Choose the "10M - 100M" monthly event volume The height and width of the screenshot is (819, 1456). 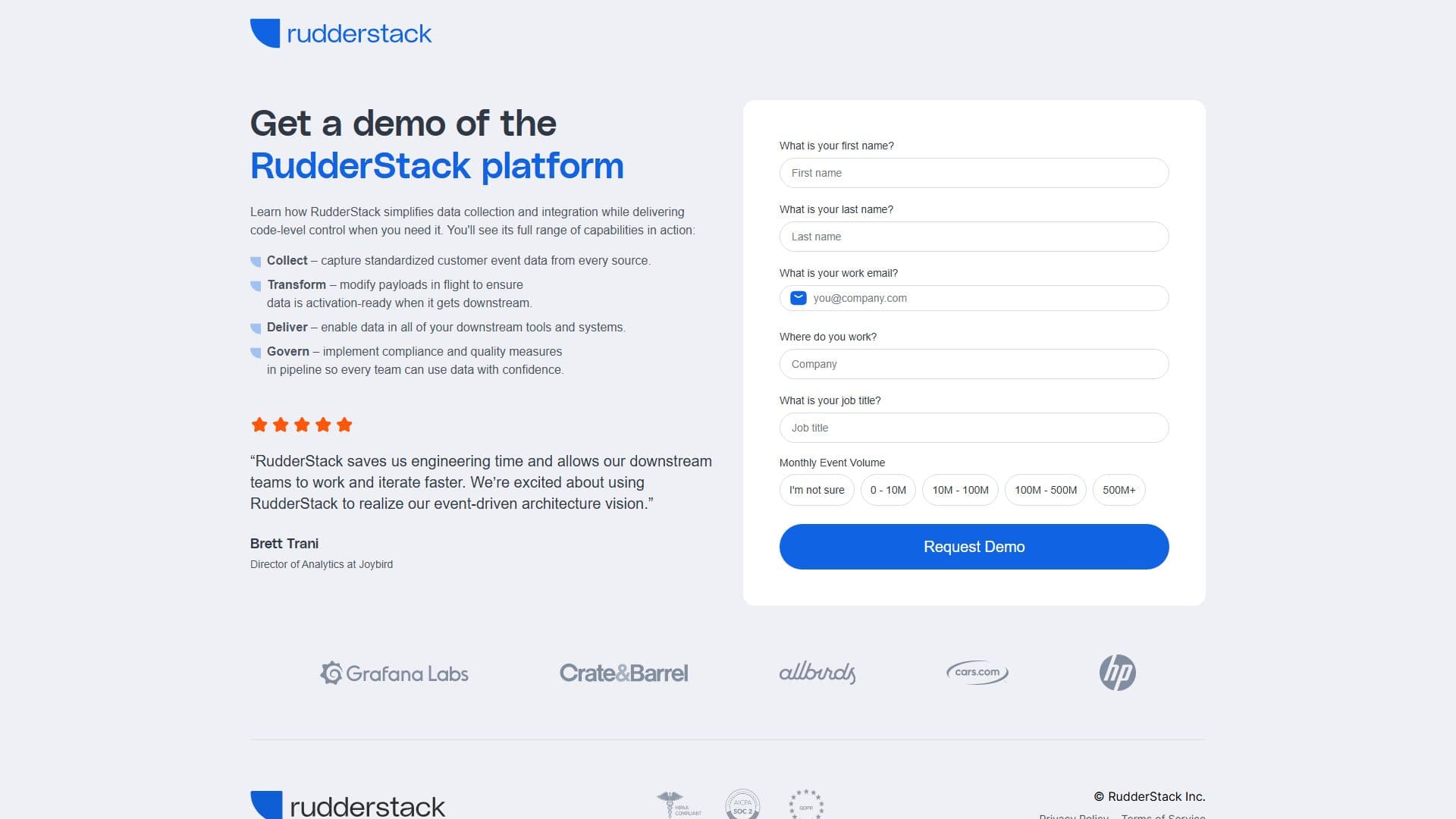(960, 490)
